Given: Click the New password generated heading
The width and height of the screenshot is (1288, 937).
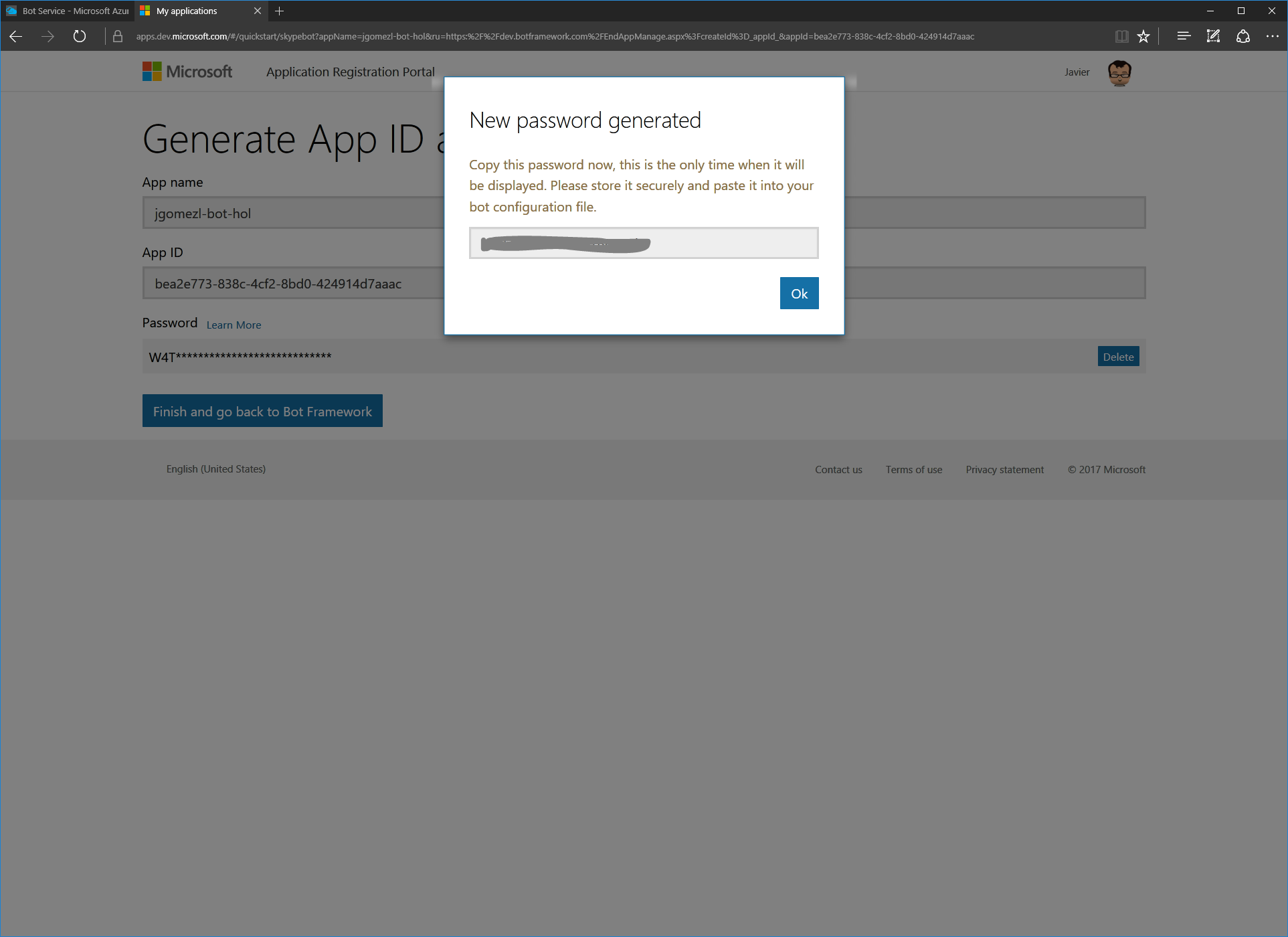Looking at the screenshot, I should [585, 120].
